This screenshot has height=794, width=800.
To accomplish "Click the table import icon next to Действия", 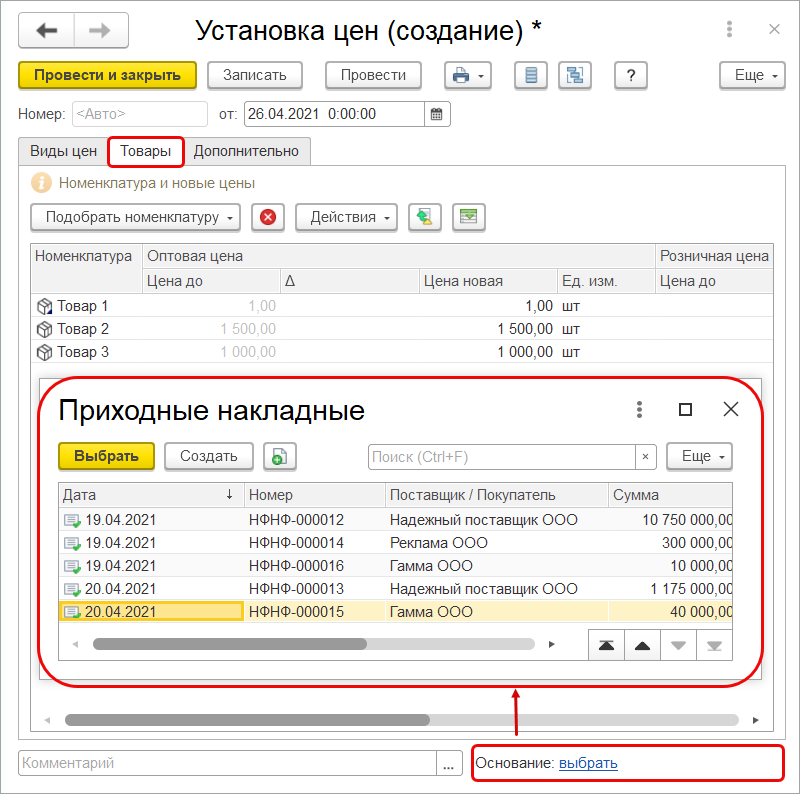I will coord(468,217).
